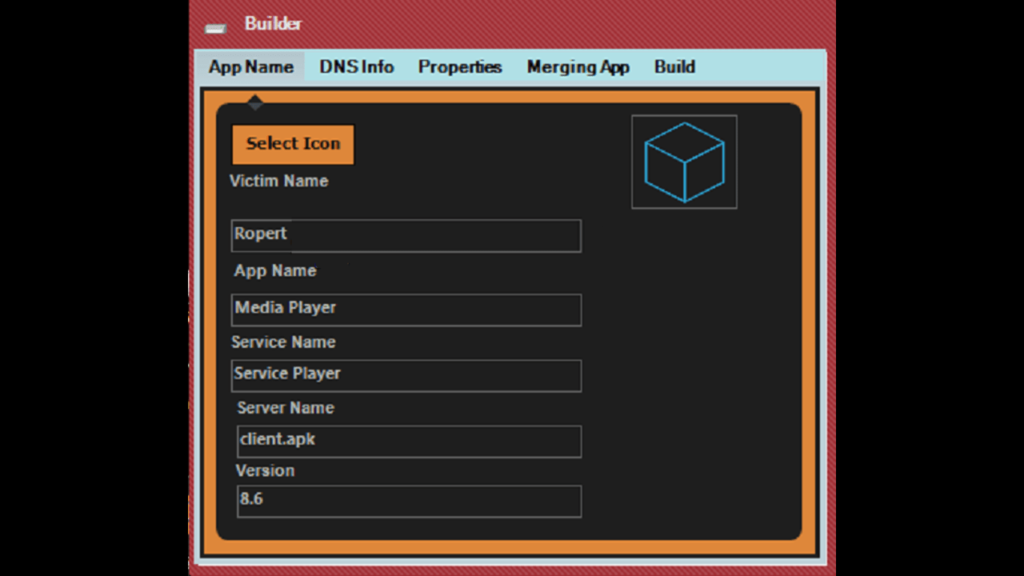Click the Select Icon button
The image size is (1024, 576).
293,144
